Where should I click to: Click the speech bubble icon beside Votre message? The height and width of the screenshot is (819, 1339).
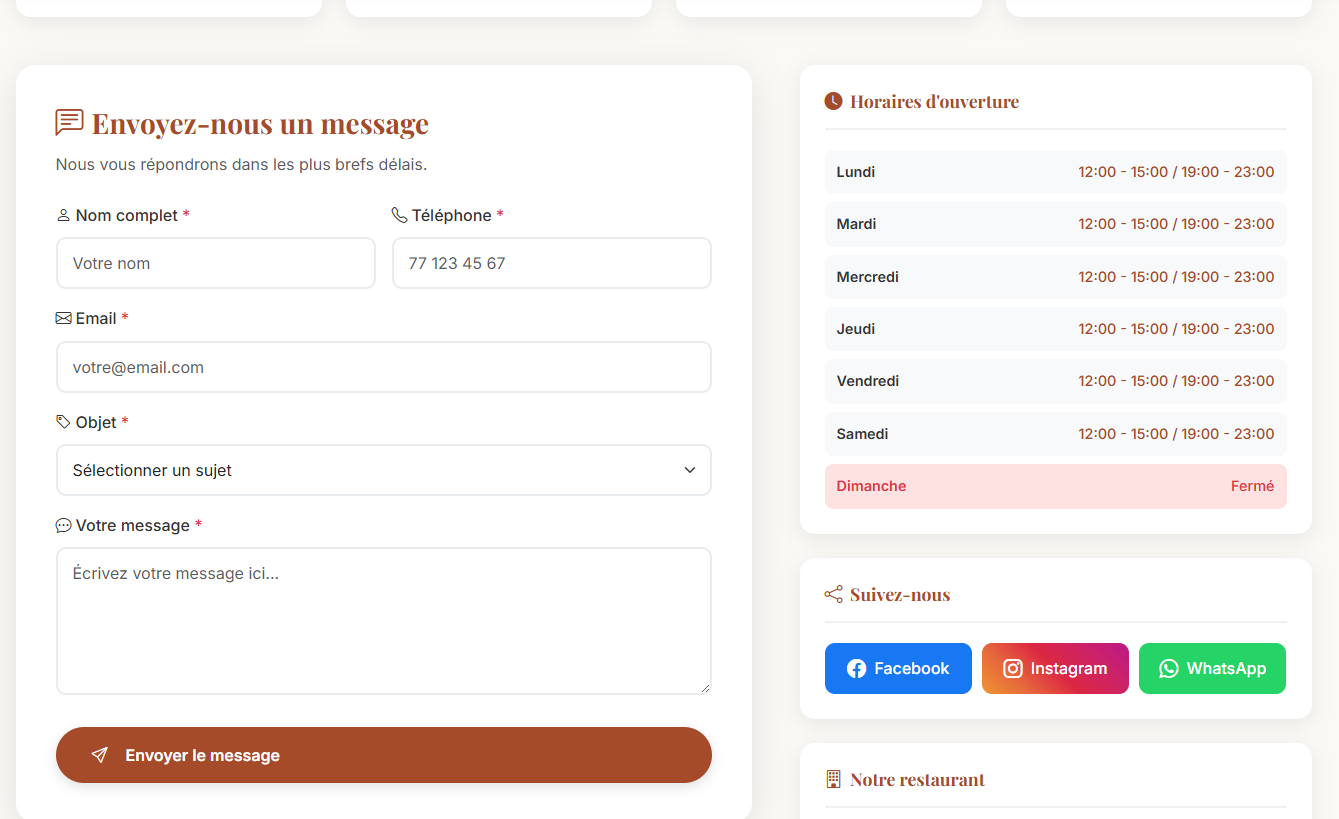[x=63, y=525]
